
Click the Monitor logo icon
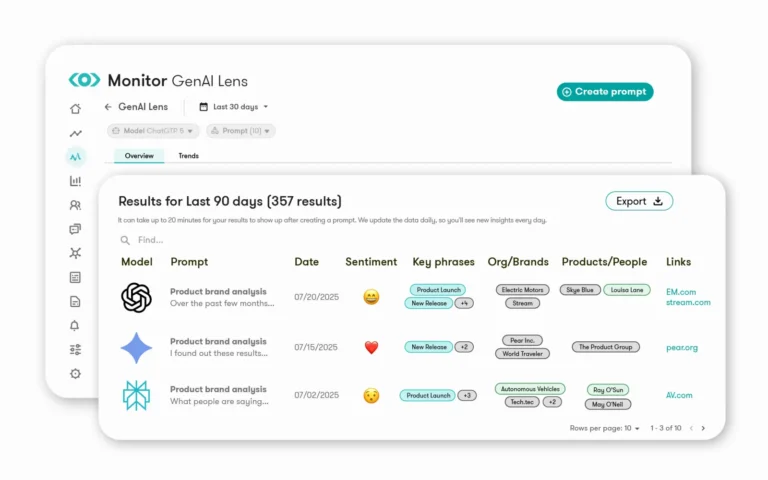coord(84,80)
